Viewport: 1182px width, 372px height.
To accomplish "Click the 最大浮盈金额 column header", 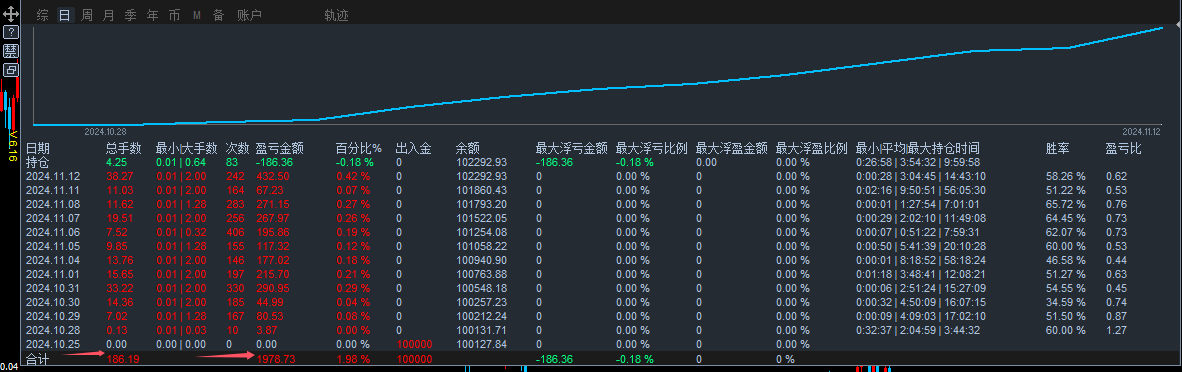I will point(732,149).
